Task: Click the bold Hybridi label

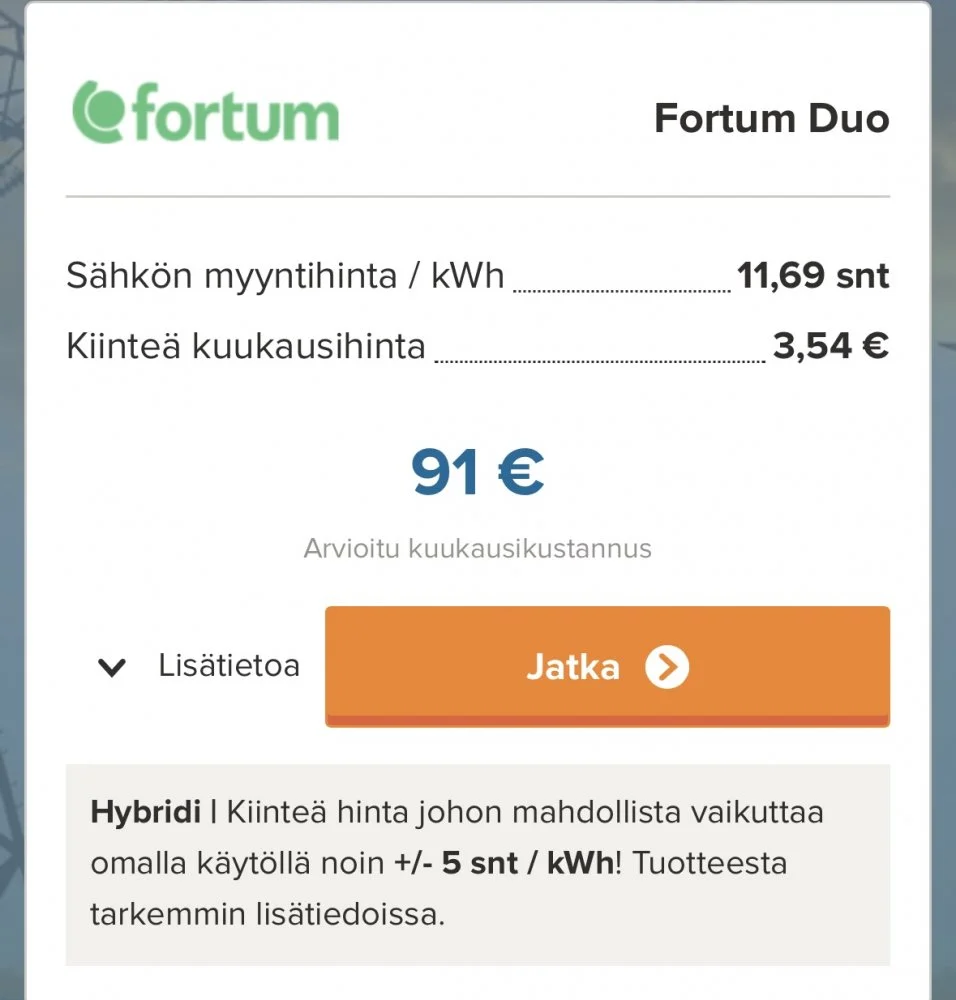Action: (x=145, y=812)
